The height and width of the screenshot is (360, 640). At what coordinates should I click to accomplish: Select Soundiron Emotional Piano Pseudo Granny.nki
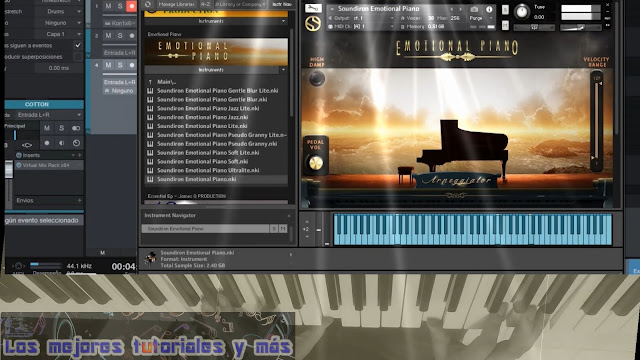(216, 144)
